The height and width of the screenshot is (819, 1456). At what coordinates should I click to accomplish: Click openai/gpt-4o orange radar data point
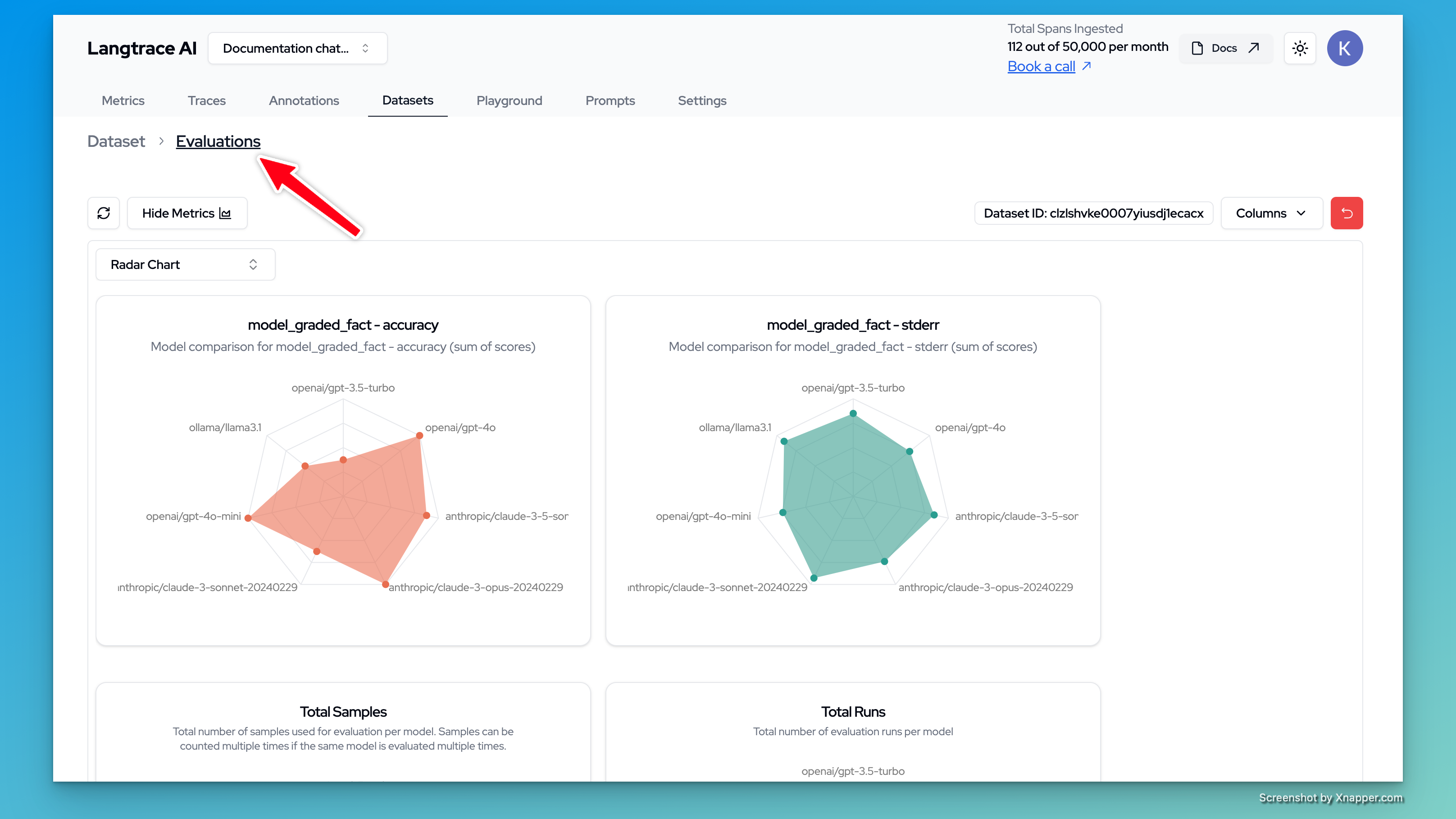419,435
